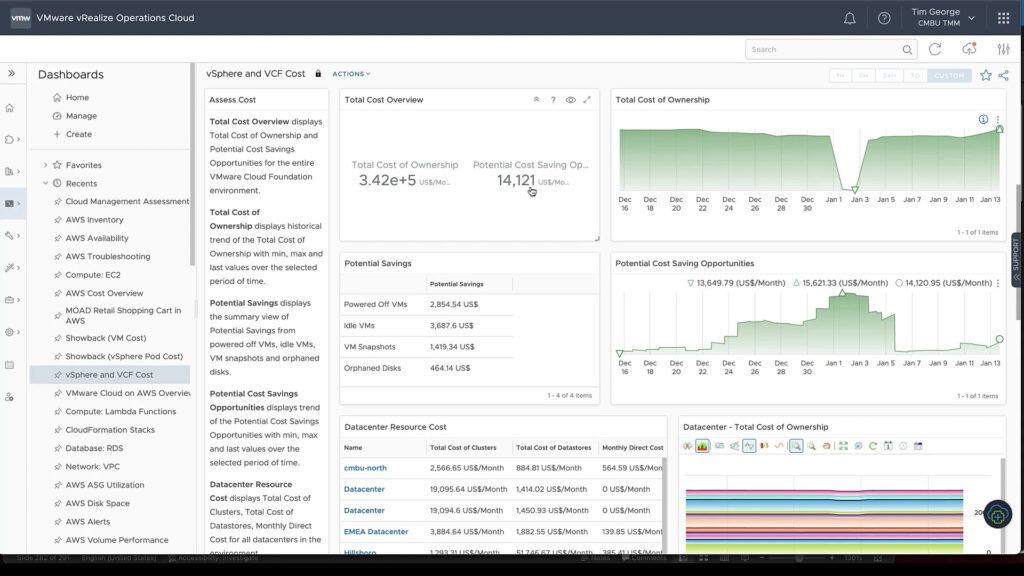The image size is (1024, 576).
Task: Click the Datacenter Resource Cost table scrollbar
Action: [x=664, y=505]
